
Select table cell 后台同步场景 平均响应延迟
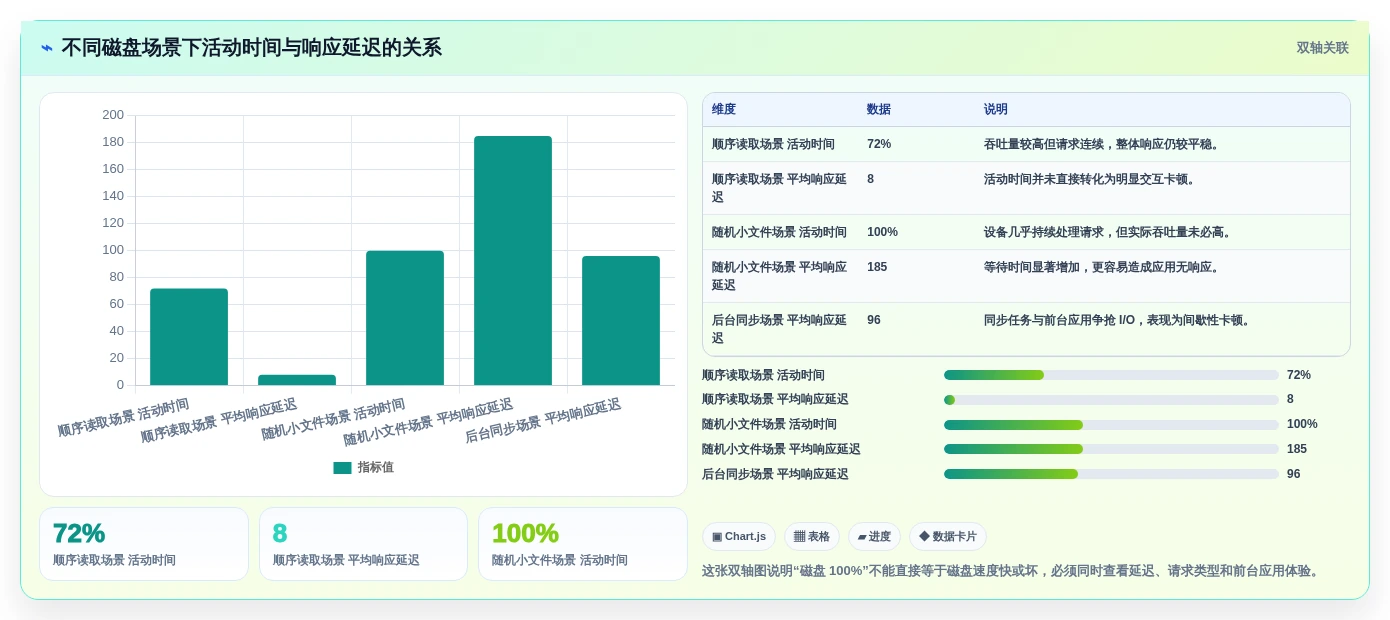pyautogui.click(x=780, y=330)
